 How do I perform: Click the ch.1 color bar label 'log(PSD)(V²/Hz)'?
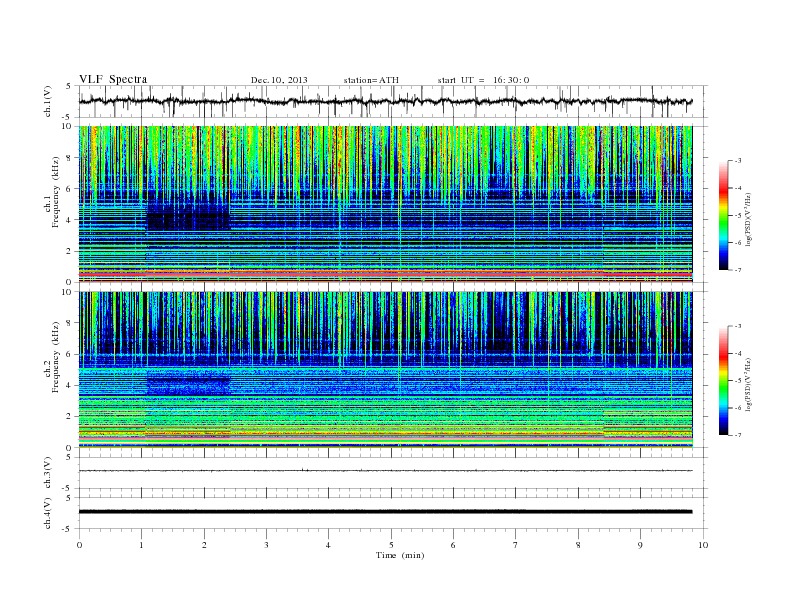[x=748, y=219]
